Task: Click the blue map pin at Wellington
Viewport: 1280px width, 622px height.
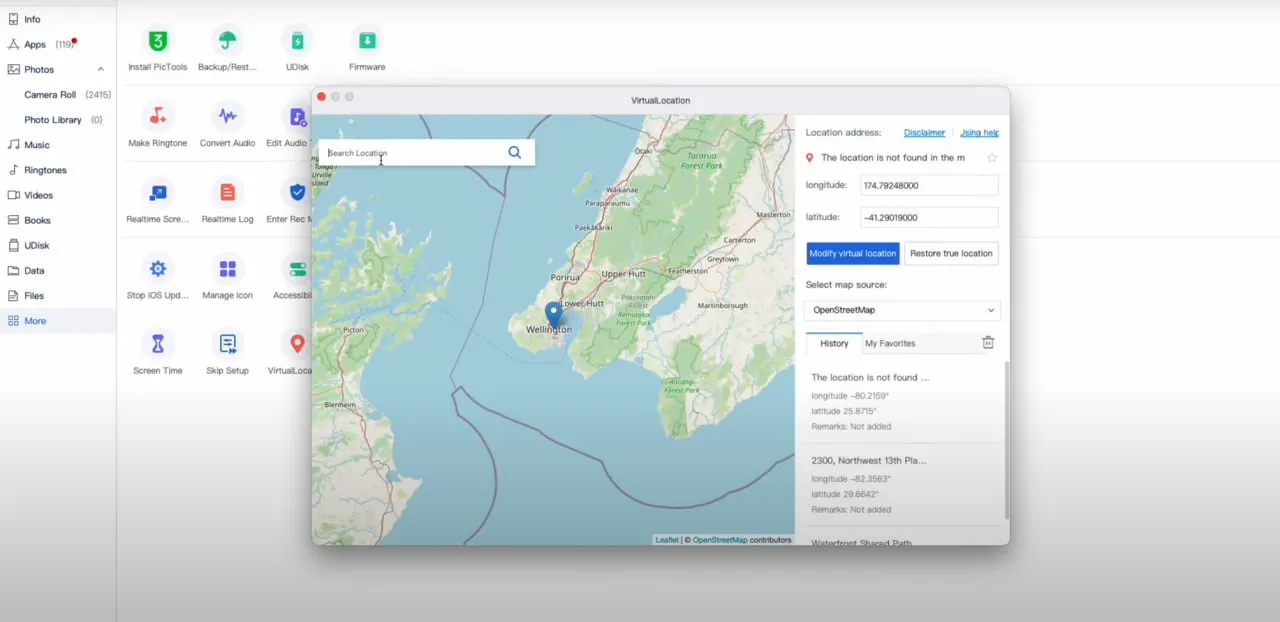Action: pyautogui.click(x=554, y=316)
